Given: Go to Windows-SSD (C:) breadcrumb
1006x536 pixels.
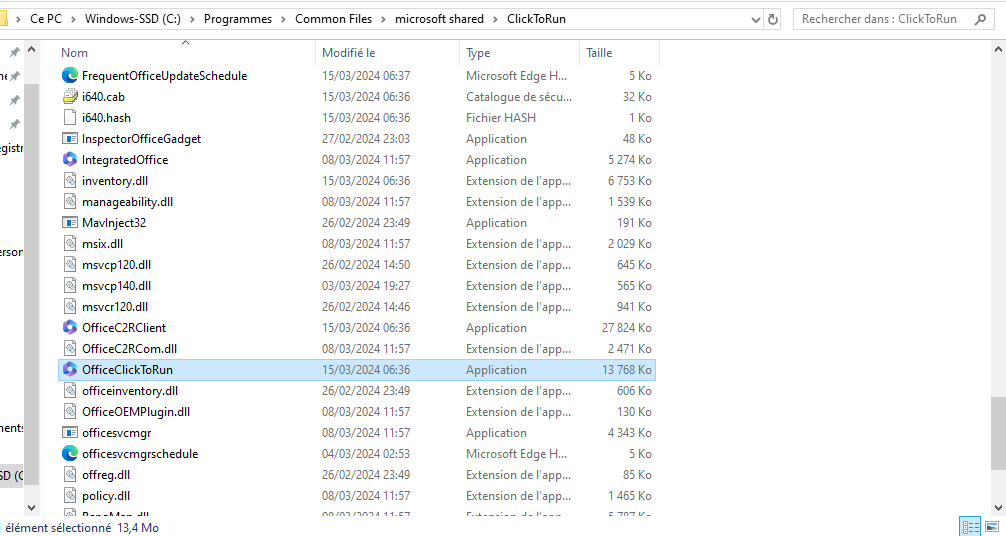Looking at the screenshot, I should click(133, 19).
